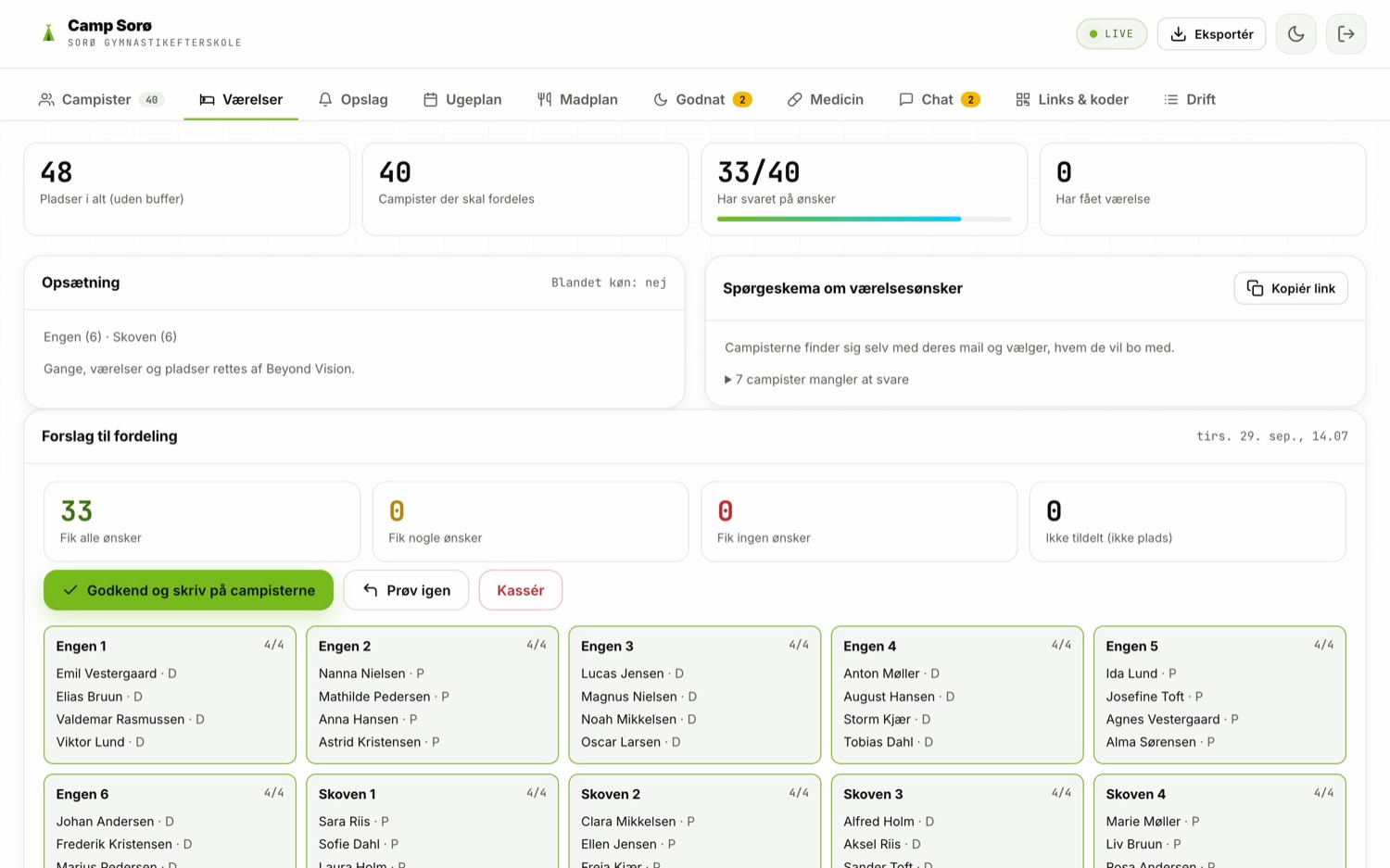
Task: Open the Chat tab
Action: [939, 99]
